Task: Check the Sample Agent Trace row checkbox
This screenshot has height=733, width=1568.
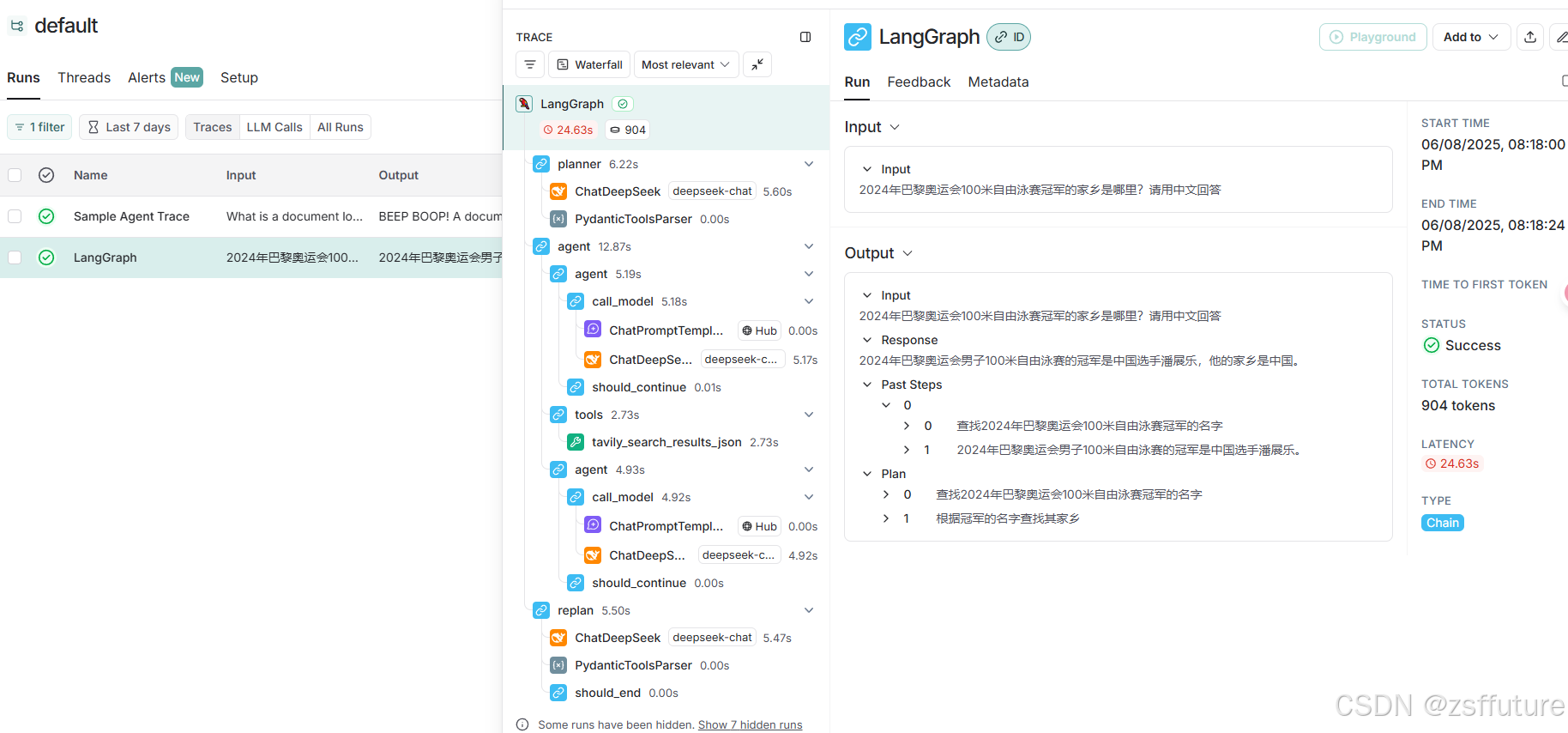Action: [15, 216]
